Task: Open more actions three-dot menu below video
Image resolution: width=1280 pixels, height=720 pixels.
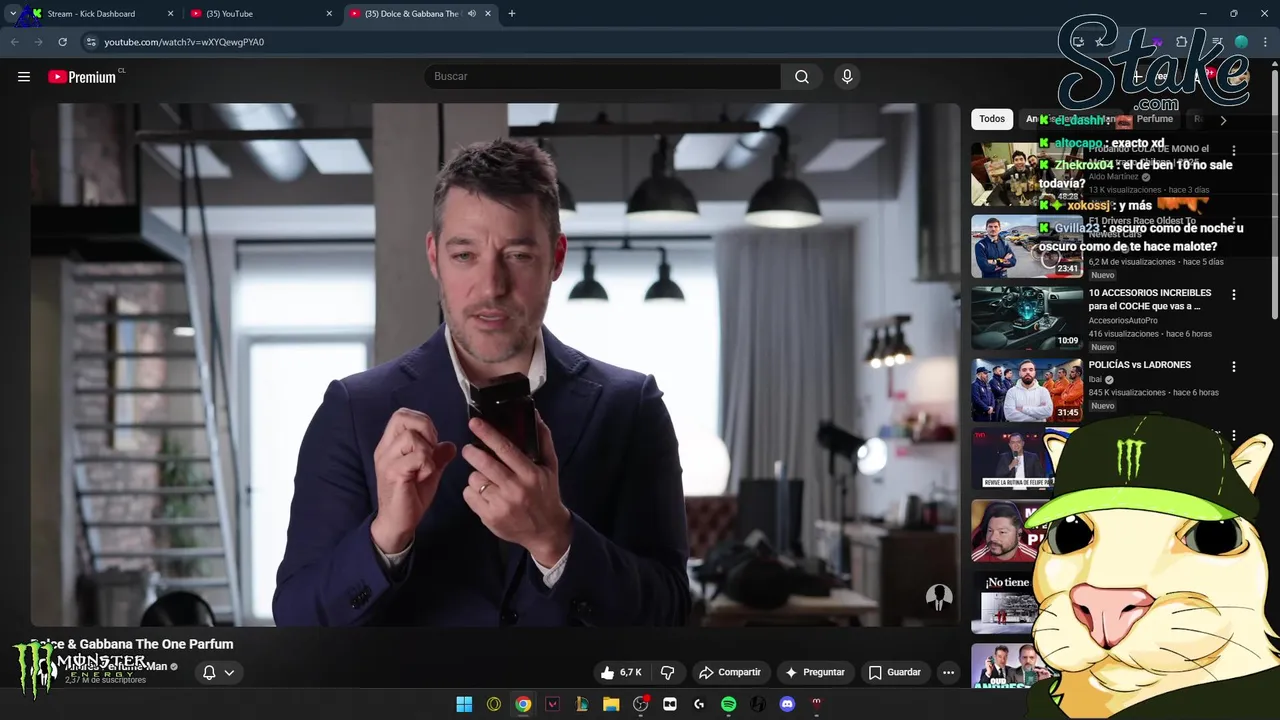Action: tap(949, 672)
